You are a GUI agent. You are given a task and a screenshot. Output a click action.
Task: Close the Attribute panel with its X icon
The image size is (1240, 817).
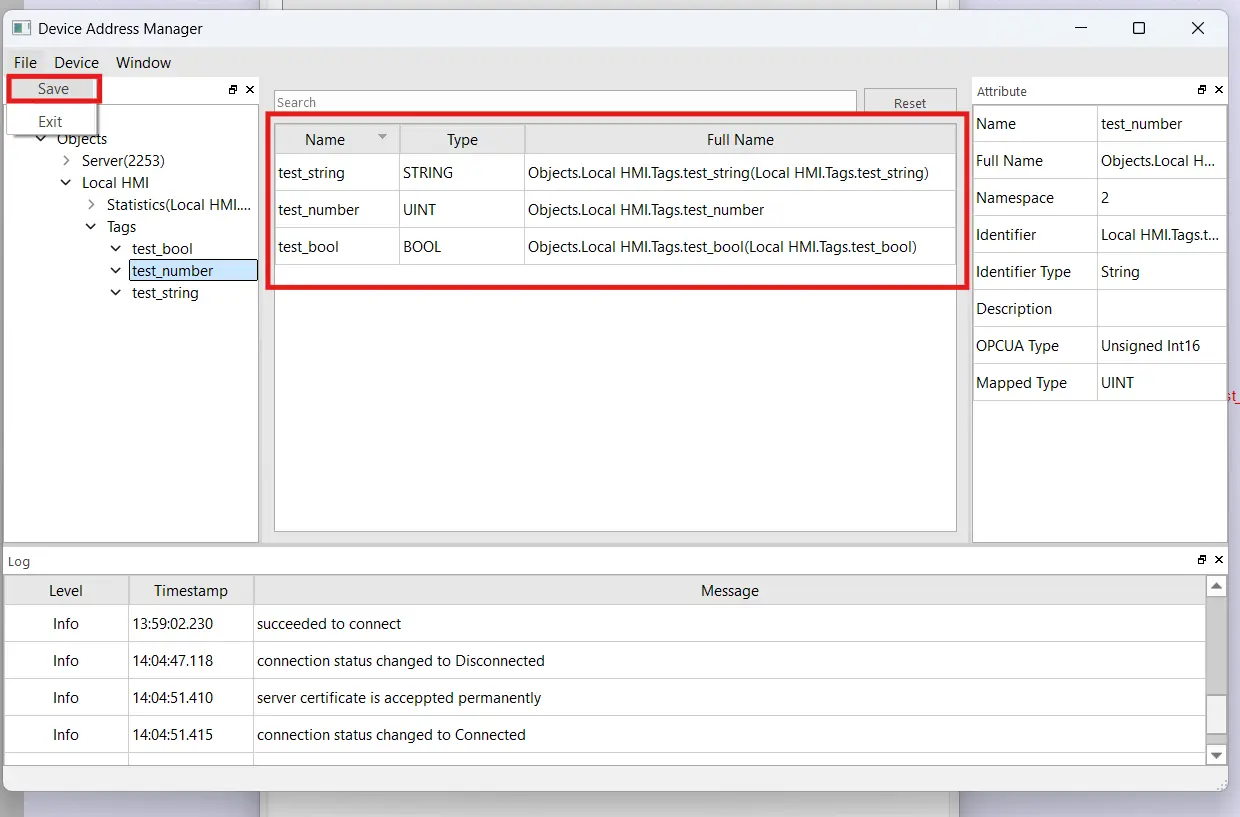click(1218, 91)
